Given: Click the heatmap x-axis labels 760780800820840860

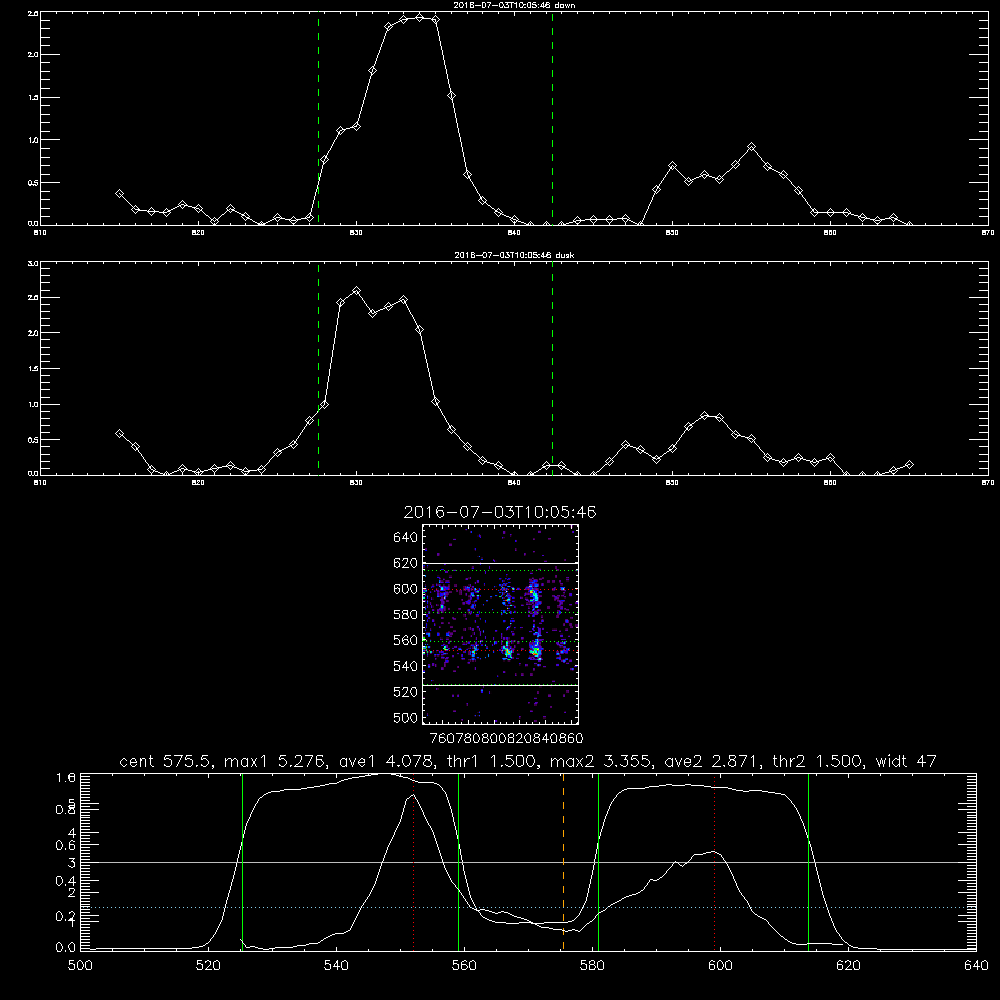Looking at the screenshot, I should pos(506,738).
